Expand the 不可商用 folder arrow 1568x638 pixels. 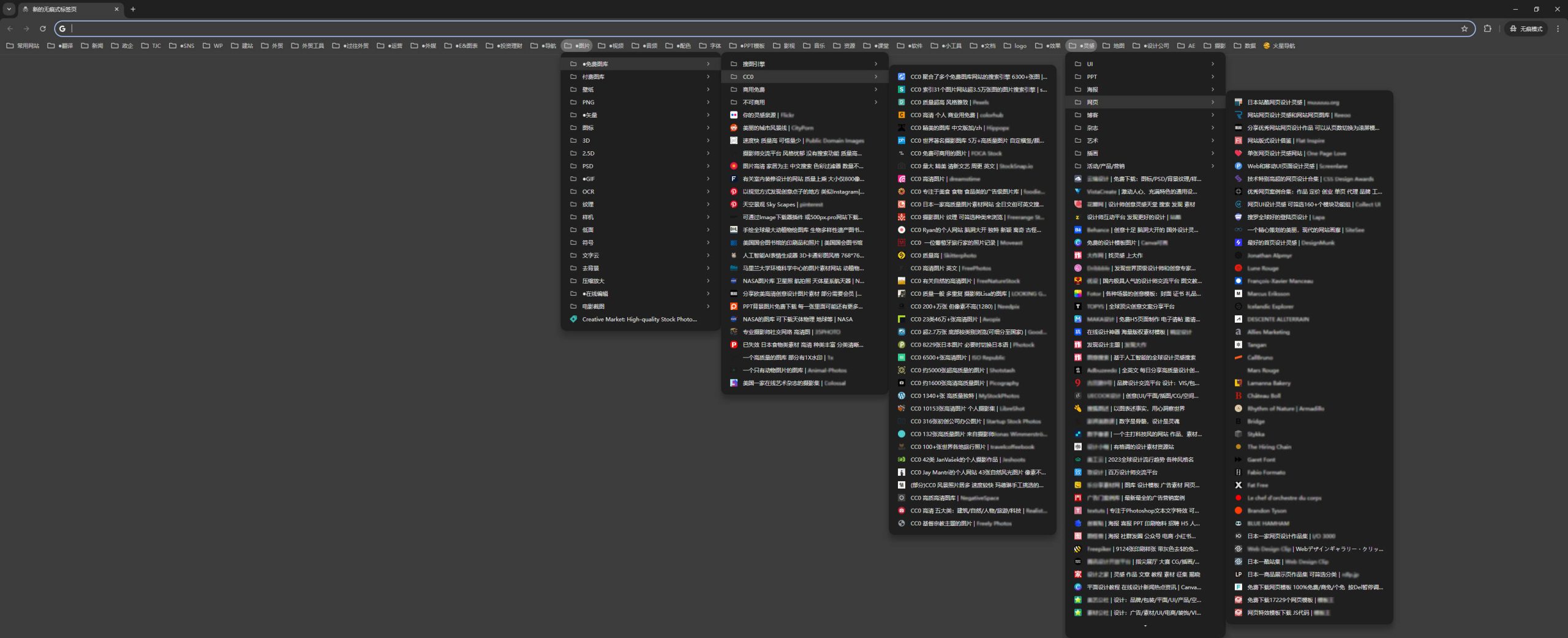click(876, 102)
